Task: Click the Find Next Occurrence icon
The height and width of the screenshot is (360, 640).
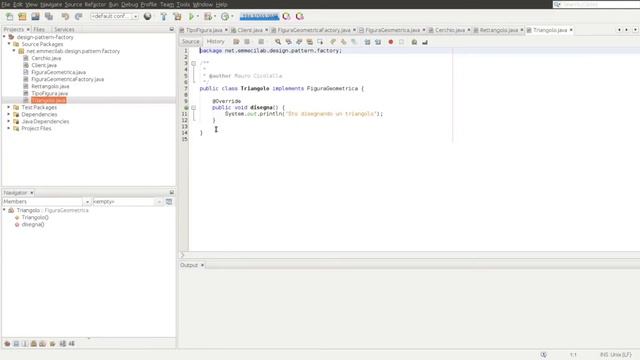Action: (299, 42)
